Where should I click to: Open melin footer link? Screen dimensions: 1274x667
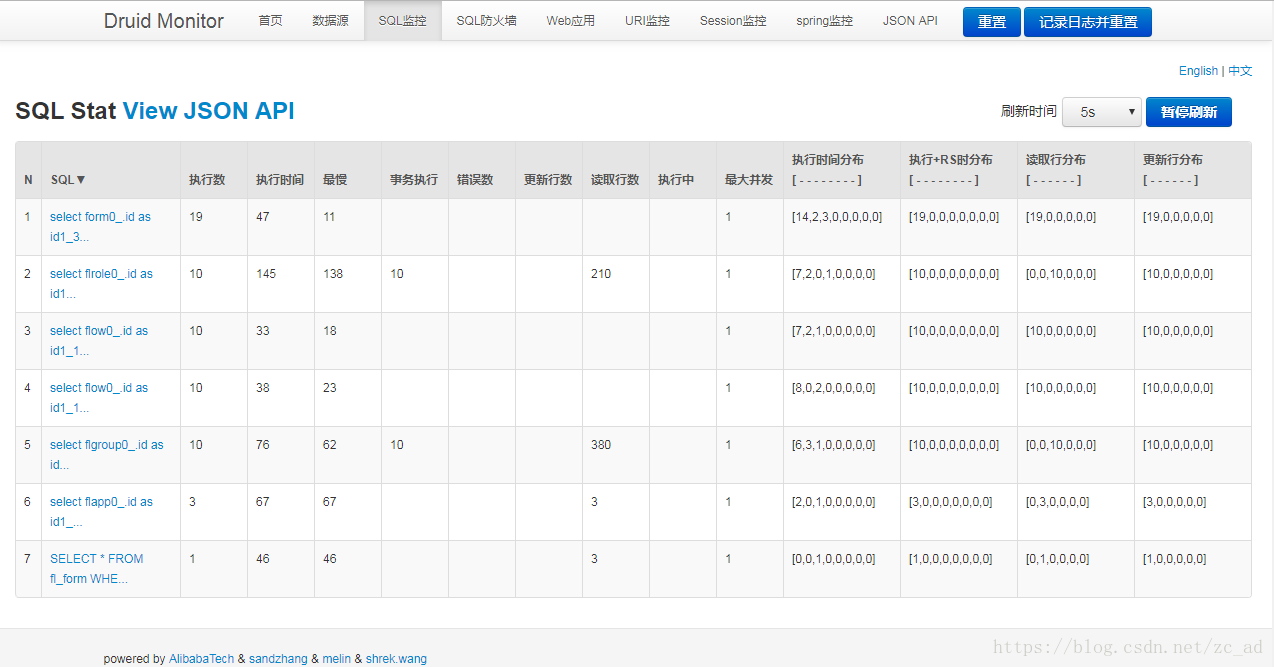tap(337, 659)
